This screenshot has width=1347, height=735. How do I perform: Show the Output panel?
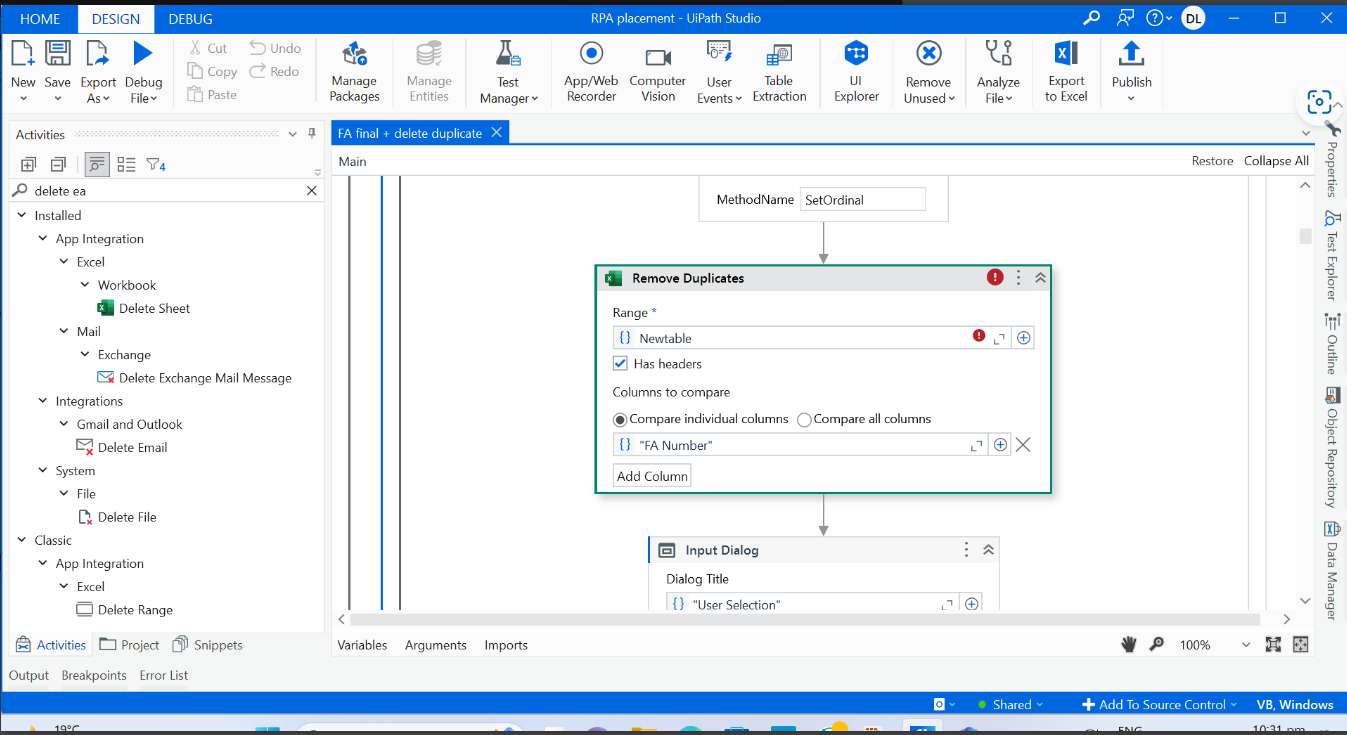coord(29,675)
